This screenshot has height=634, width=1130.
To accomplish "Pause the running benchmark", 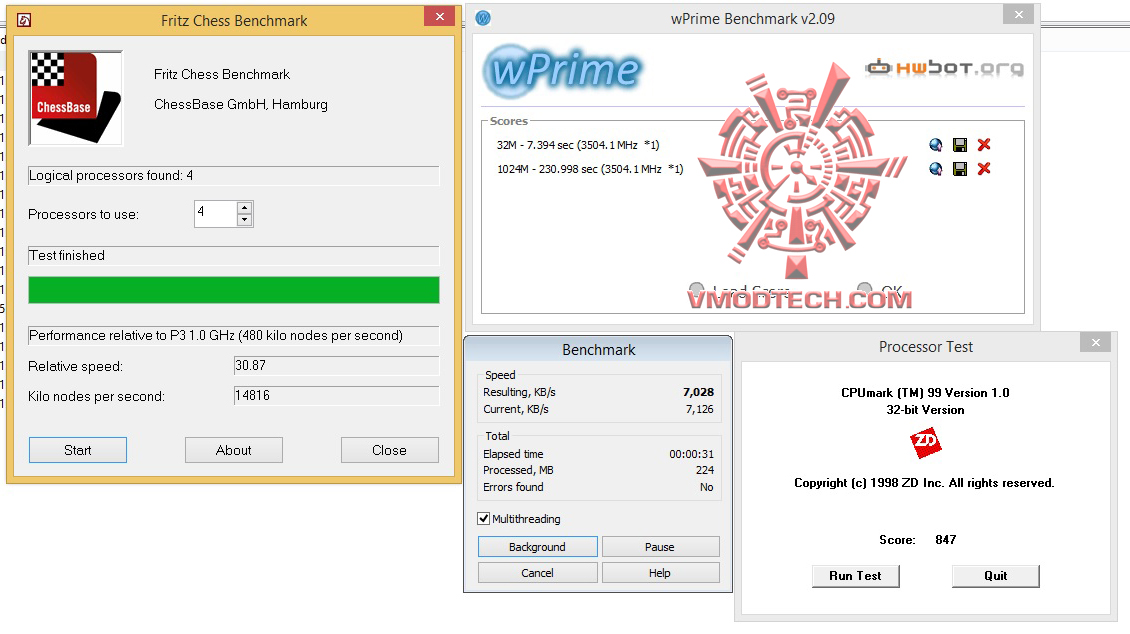I will click(660, 547).
